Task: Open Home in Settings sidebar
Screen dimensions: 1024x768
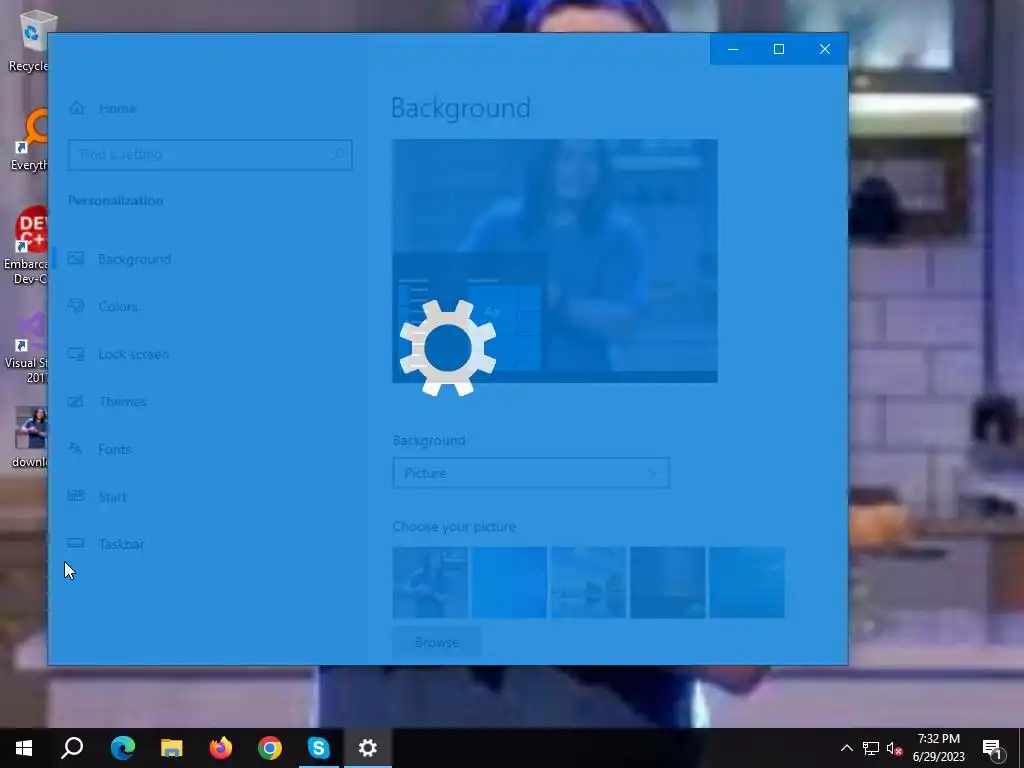Action: [118, 108]
